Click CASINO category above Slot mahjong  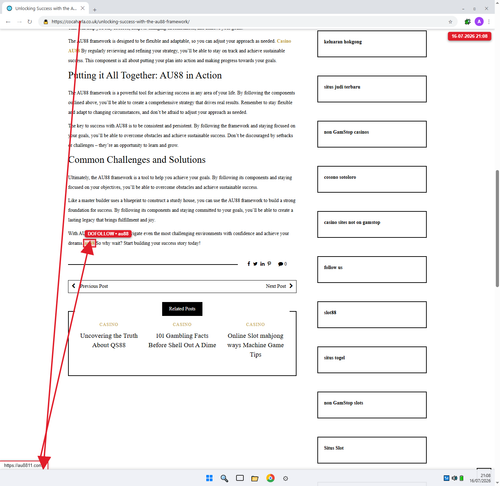[x=255, y=324]
